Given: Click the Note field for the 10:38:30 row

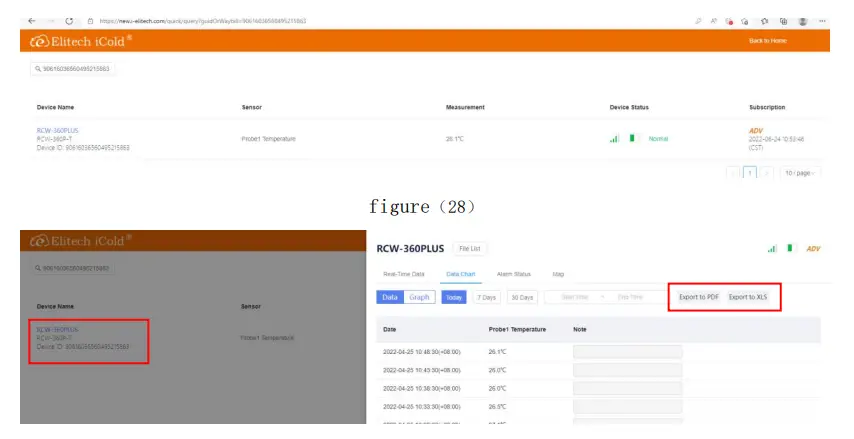Looking at the screenshot, I should pyautogui.click(x=627, y=388).
